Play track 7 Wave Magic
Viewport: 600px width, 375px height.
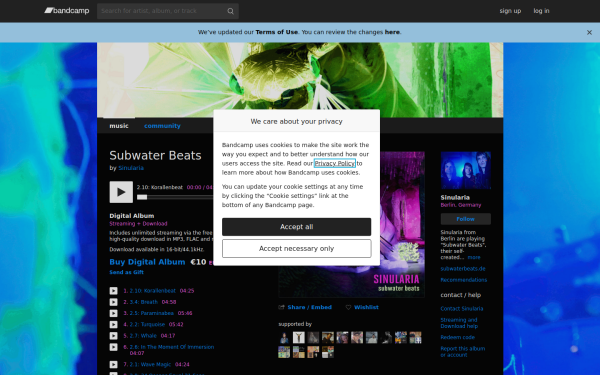[x=114, y=365]
